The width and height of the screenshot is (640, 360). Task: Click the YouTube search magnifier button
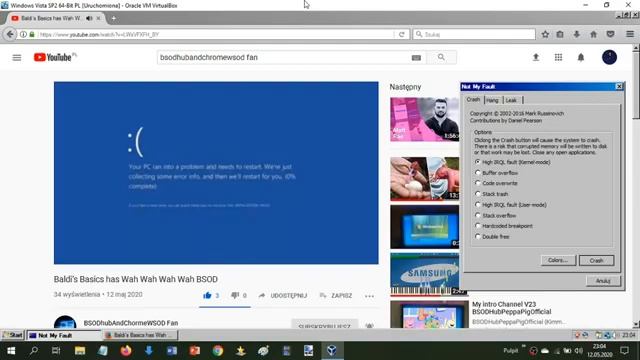(441, 58)
